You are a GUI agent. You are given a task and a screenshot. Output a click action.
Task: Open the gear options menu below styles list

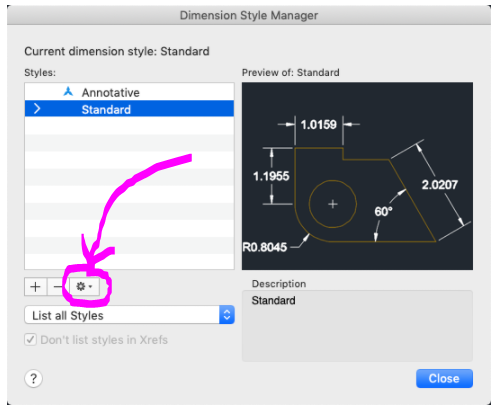coord(84,287)
